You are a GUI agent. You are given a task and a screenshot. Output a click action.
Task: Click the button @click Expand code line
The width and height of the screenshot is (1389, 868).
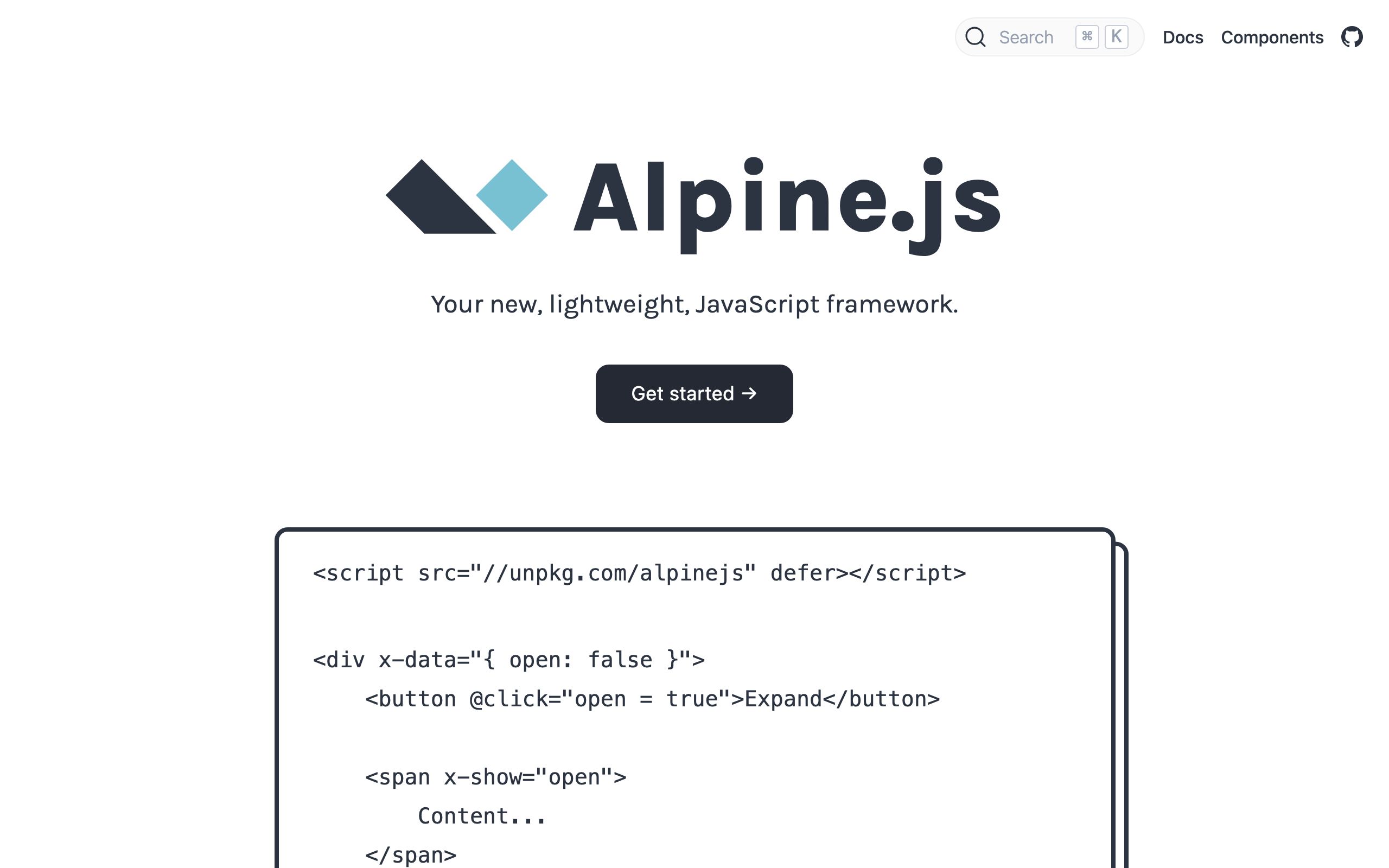pyautogui.click(x=652, y=699)
